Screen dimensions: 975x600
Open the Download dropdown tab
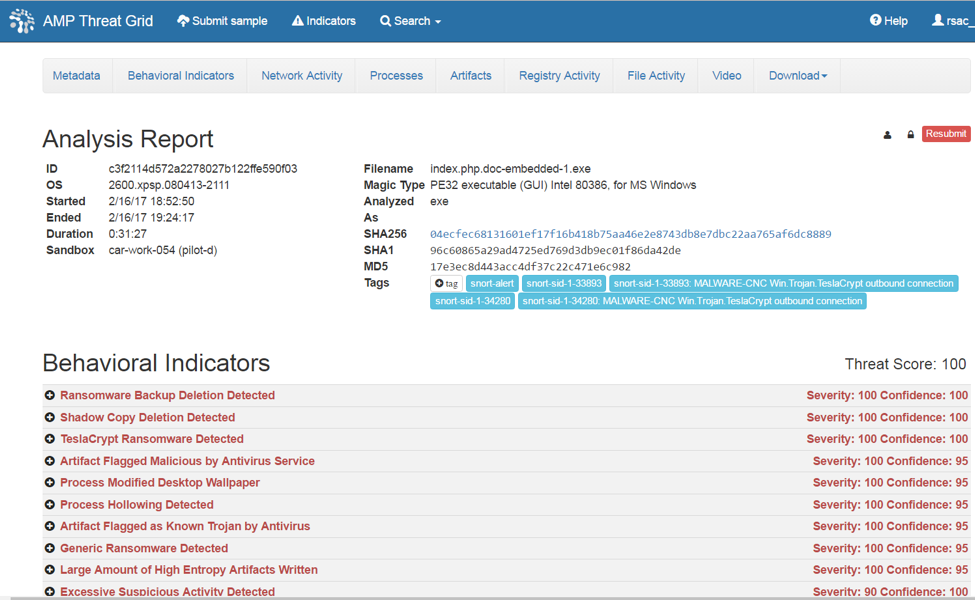[797, 76]
